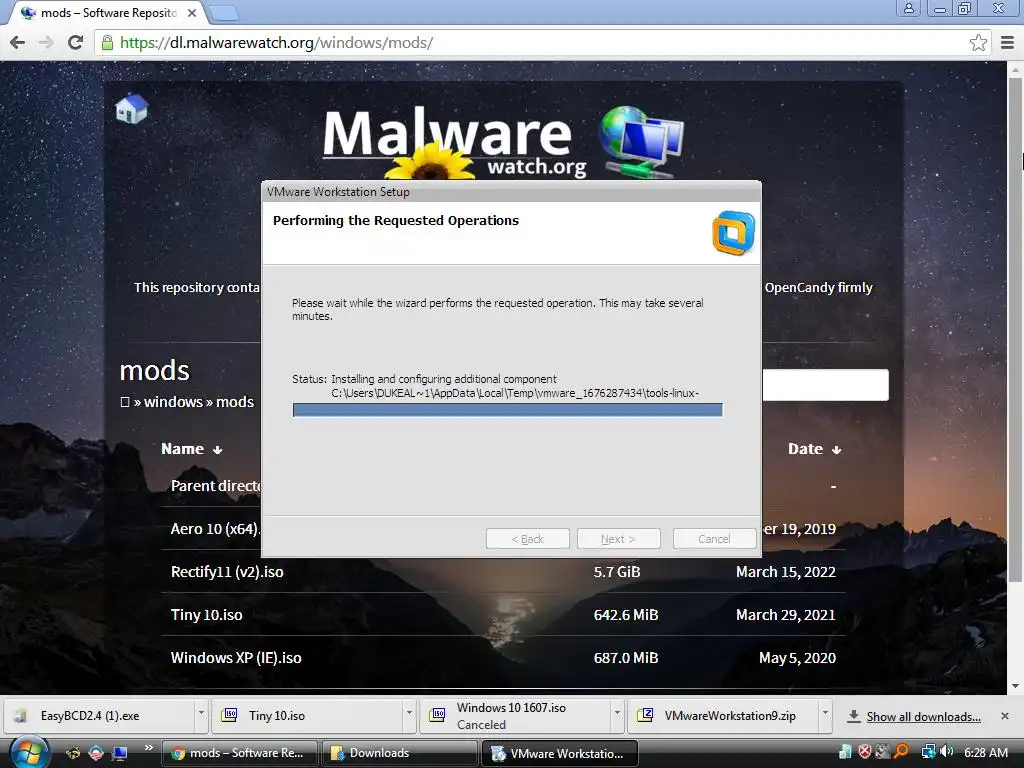Click the Tiny 10.iso download file icon
The image size is (1024, 768).
pyautogui.click(x=230, y=715)
